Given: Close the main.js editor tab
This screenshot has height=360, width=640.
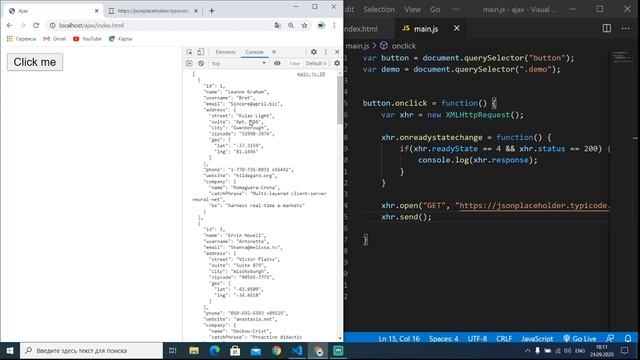Looking at the screenshot, I should (457, 28).
